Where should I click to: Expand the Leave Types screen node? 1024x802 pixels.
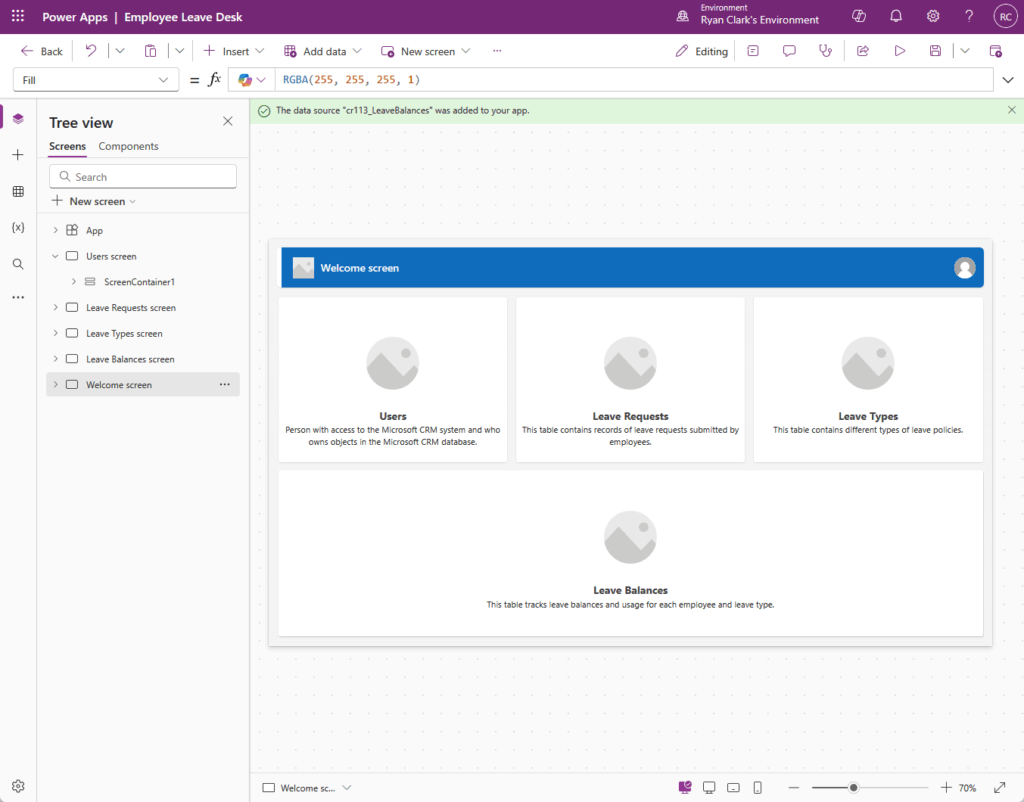(x=56, y=333)
